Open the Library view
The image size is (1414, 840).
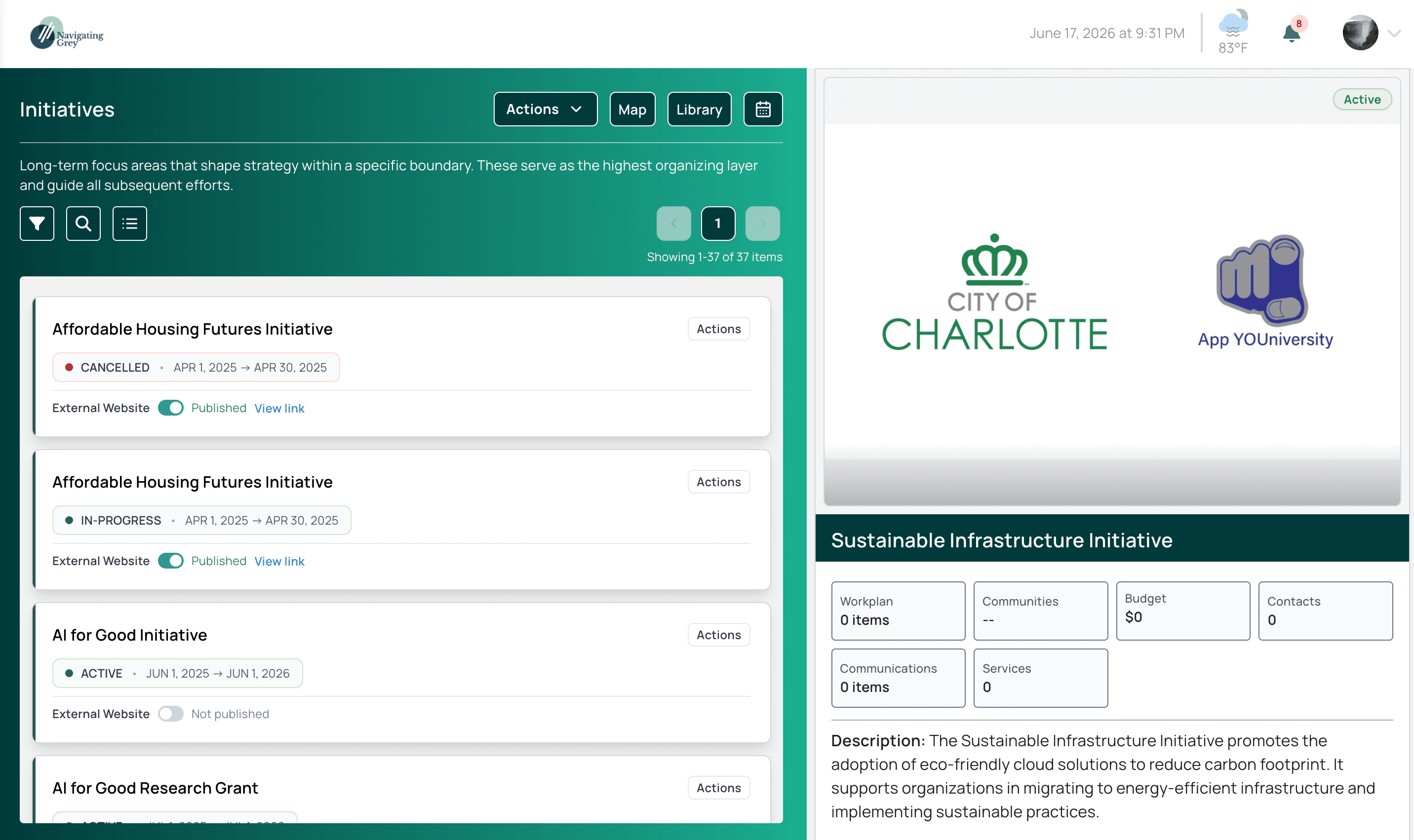point(699,109)
